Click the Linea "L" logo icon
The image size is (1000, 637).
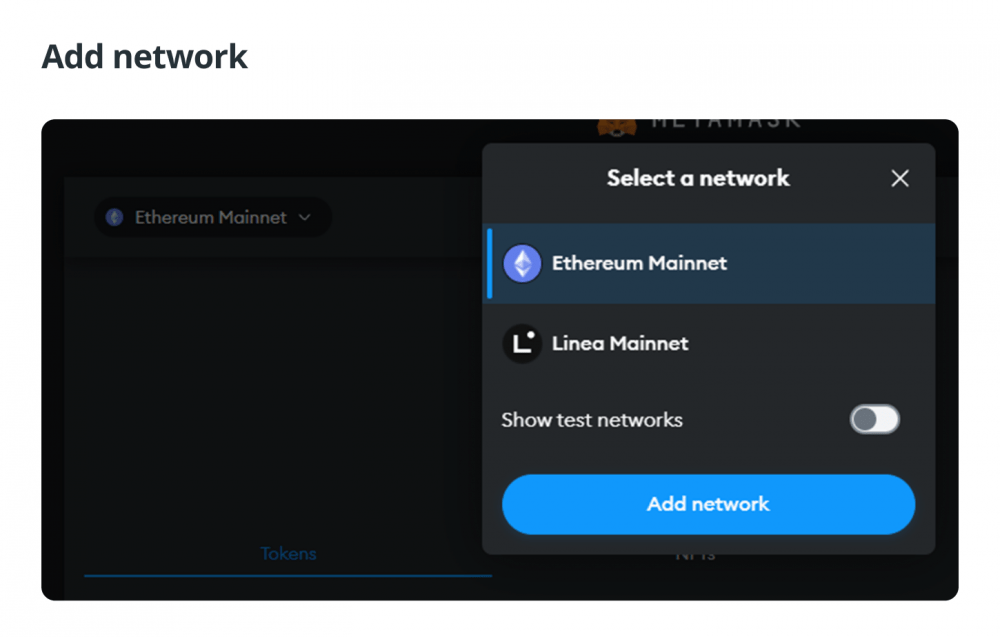pyautogui.click(x=522, y=344)
